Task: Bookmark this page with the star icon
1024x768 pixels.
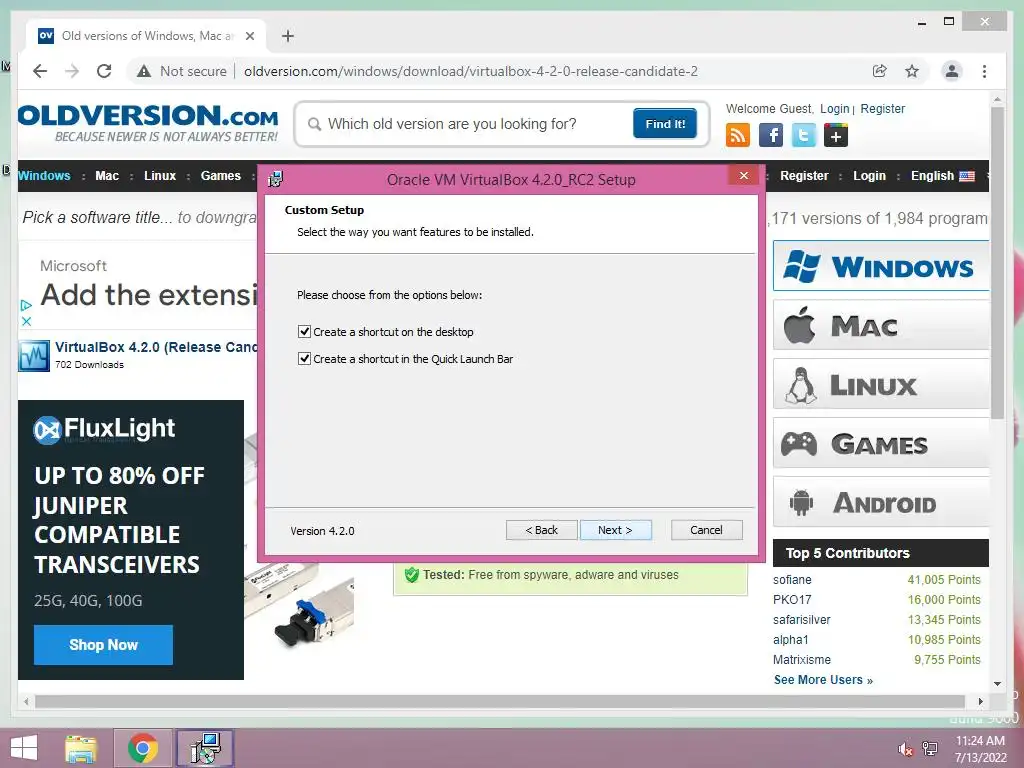Action: coord(912,71)
